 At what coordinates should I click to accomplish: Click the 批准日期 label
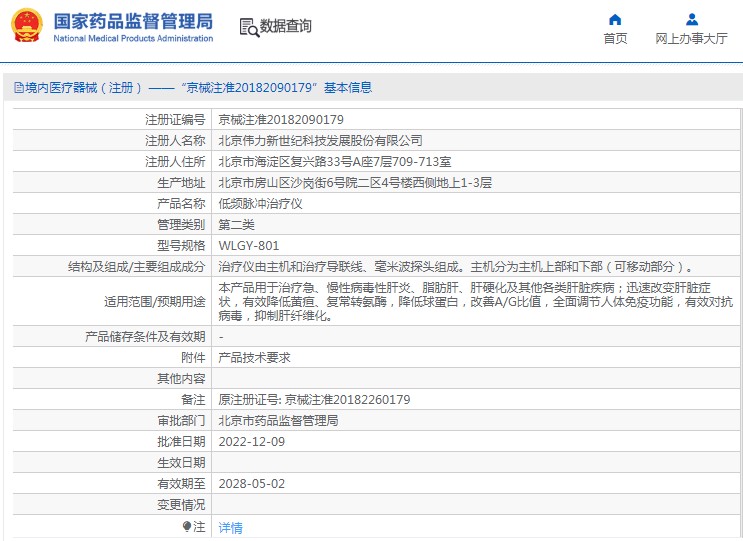point(181,442)
